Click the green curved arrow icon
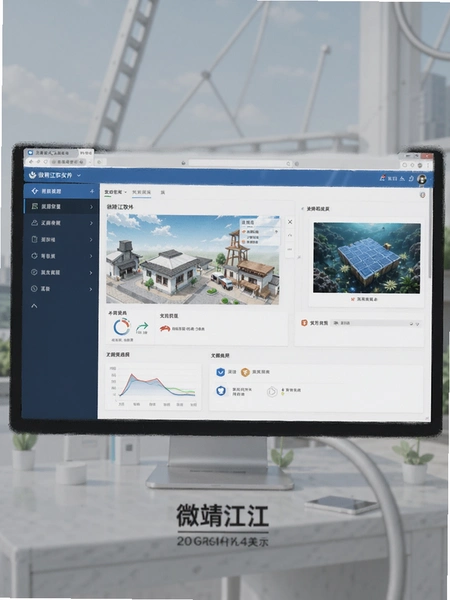The image size is (450, 600). point(142,326)
